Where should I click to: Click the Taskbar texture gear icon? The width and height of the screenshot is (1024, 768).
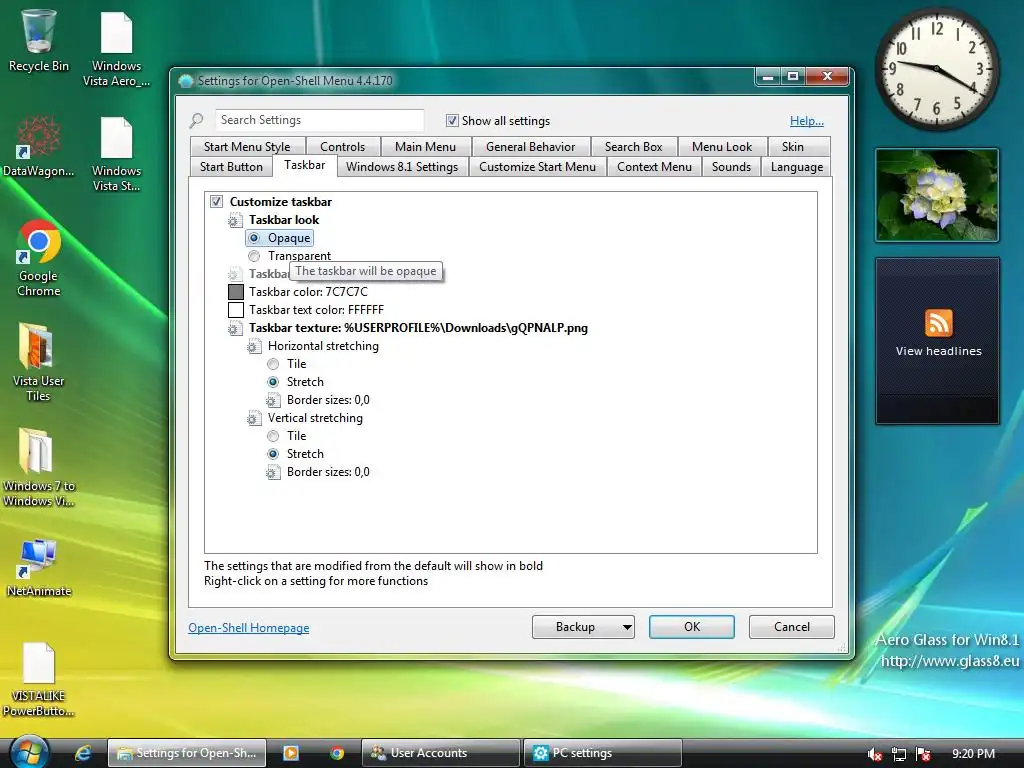(234, 328)
